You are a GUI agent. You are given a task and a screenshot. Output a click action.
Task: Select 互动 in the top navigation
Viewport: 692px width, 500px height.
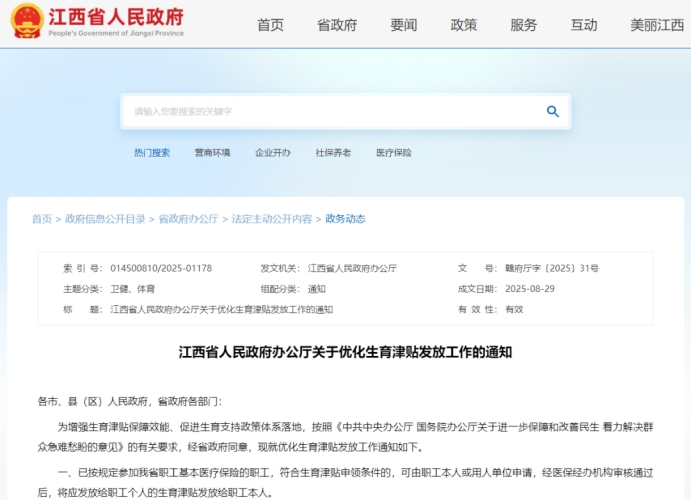tap(584, 25)
